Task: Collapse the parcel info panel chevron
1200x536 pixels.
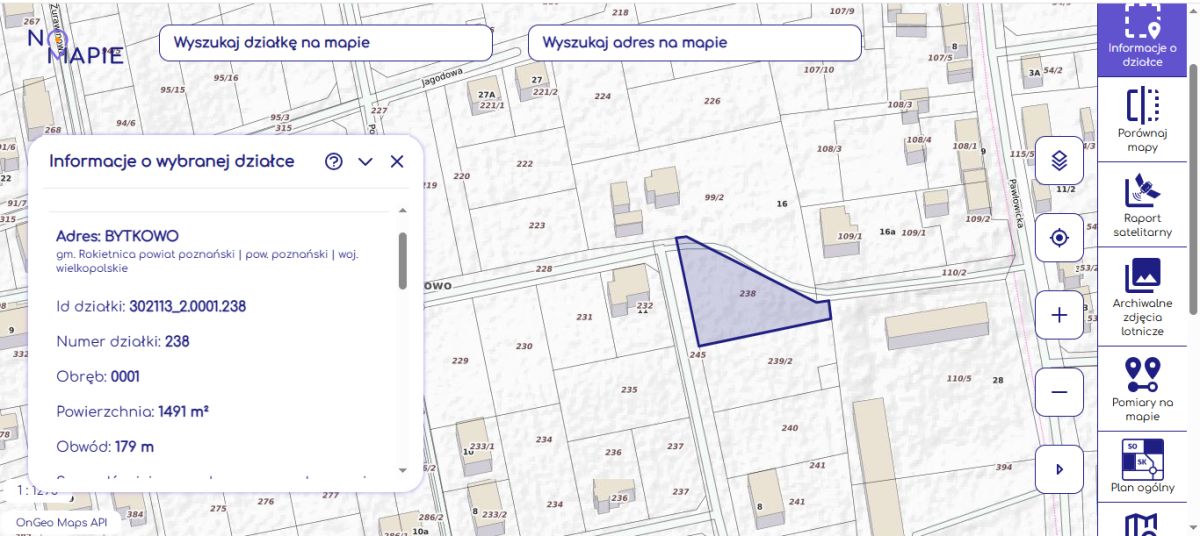Action: [365, 162]
